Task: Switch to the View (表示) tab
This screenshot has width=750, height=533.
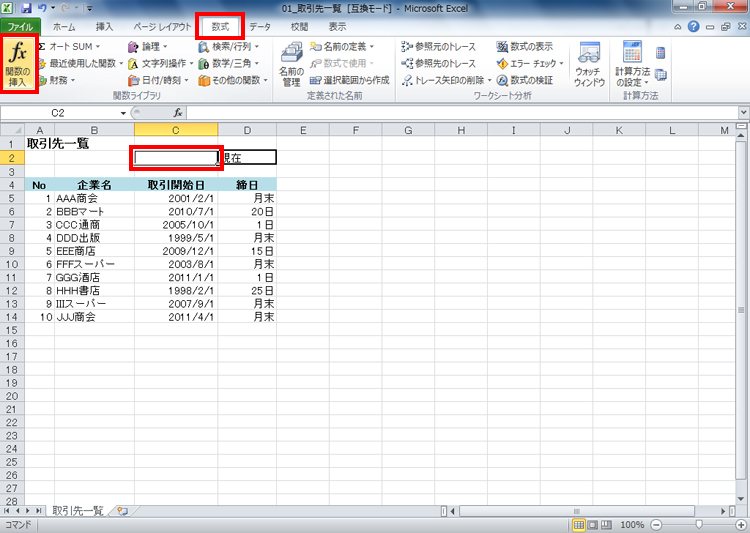Action: tap(338, 27)
